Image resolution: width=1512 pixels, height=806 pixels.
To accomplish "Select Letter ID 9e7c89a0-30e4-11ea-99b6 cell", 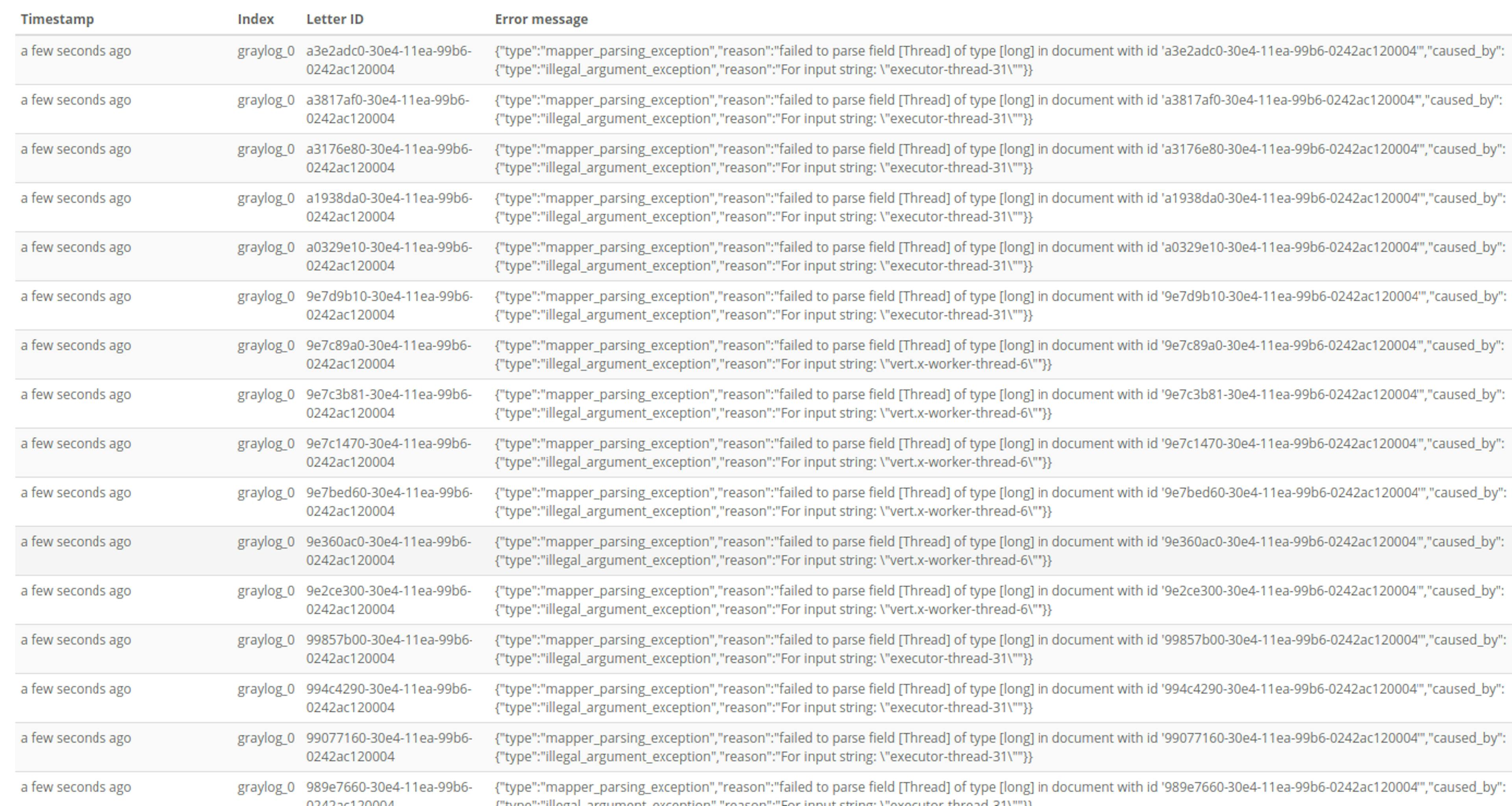I will click(x=388, y=355).
